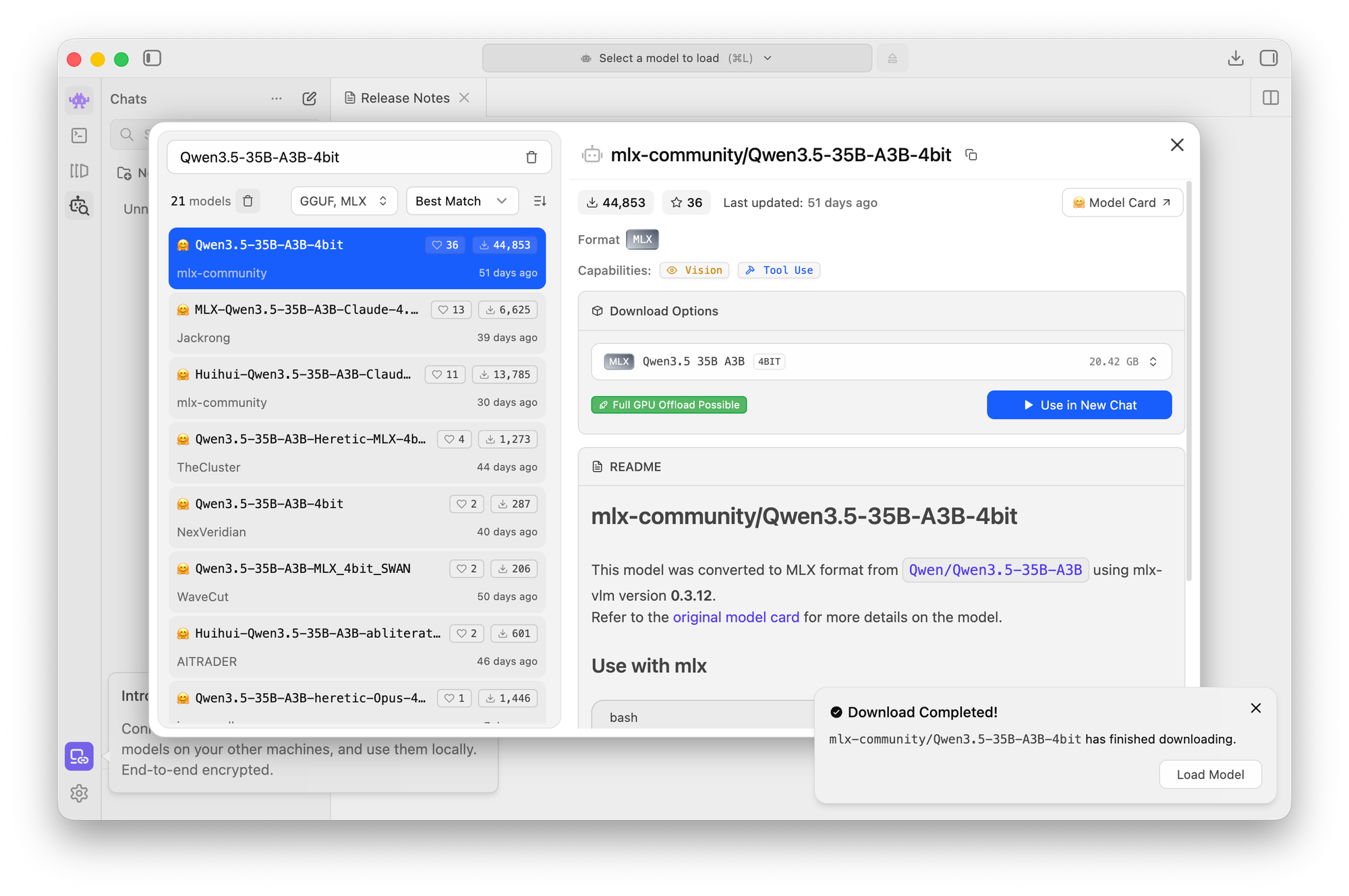
Task: Copy model name with copy icon
Action: point(971,155)
